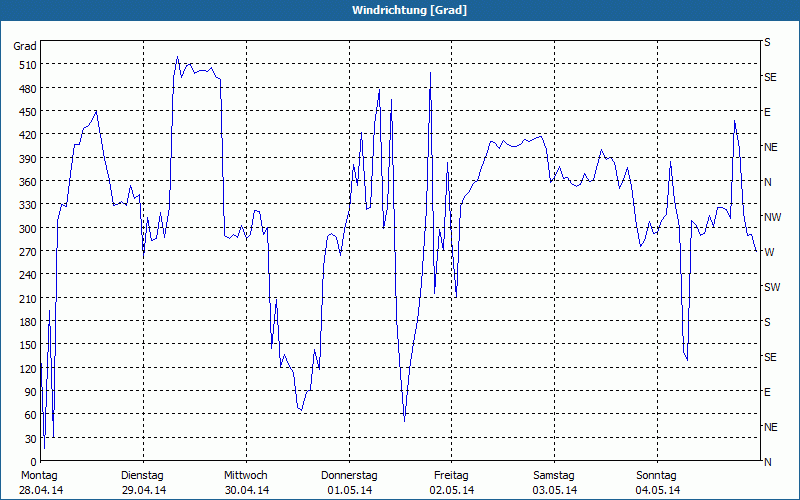Screen dimensions: 800x500
Task: Click the W compass label on the right axis
Action: tap(769, 252)
